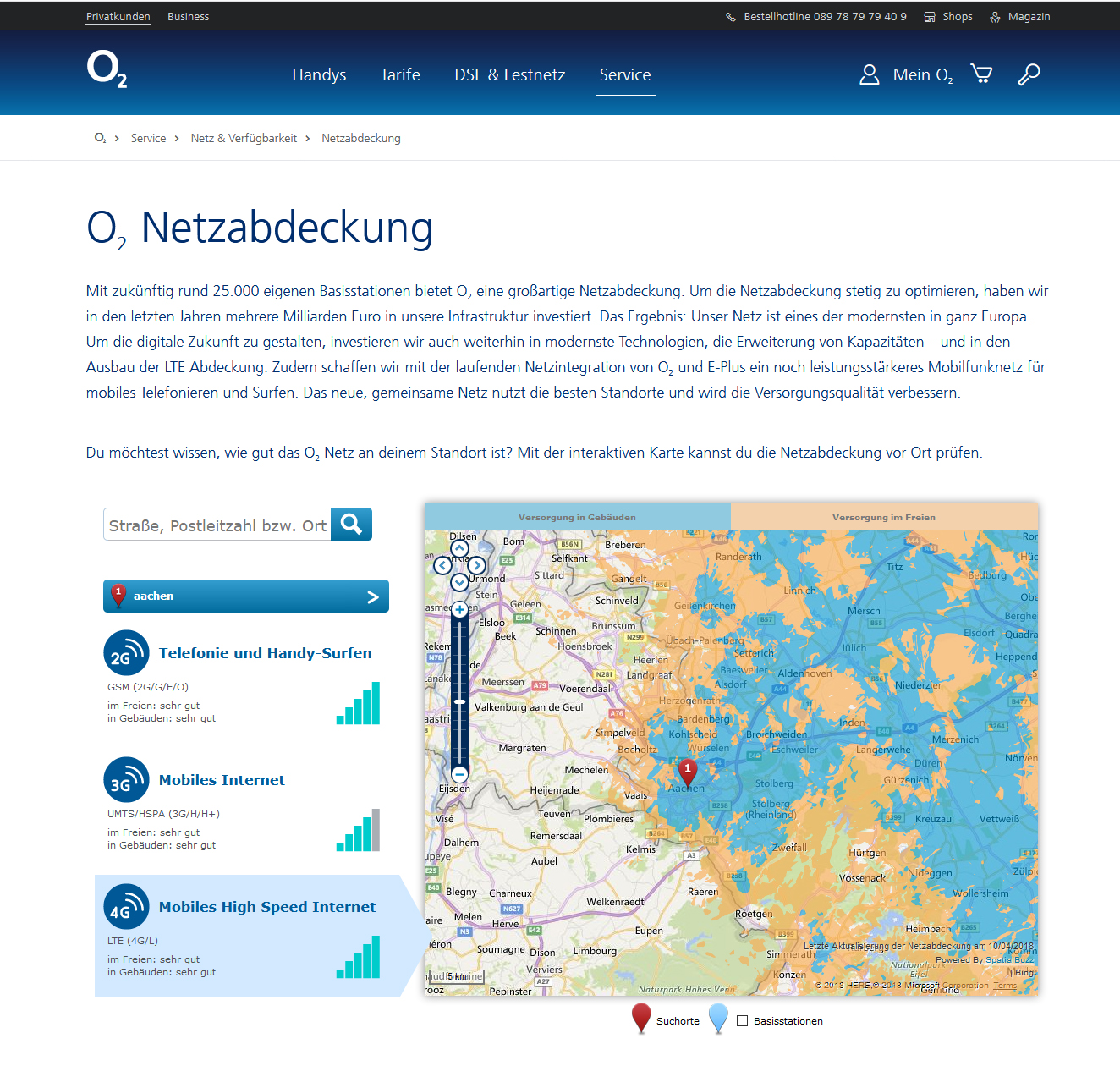Click the O2 breadcrumb home link
Viewport: 1120px width, 1066px height.
point(100,138)
